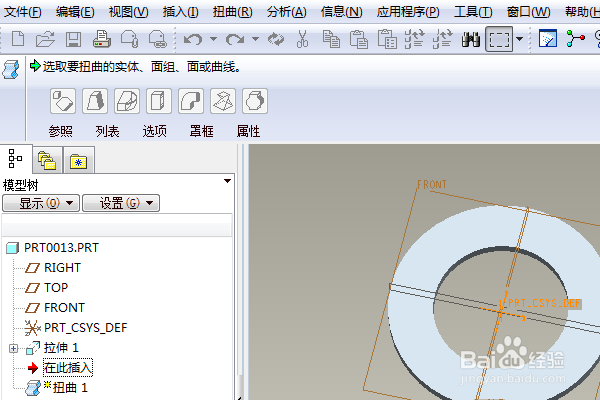The image size is (600, 400).
Task: Open the 设置(G) dropdown button
Action: 121,203
